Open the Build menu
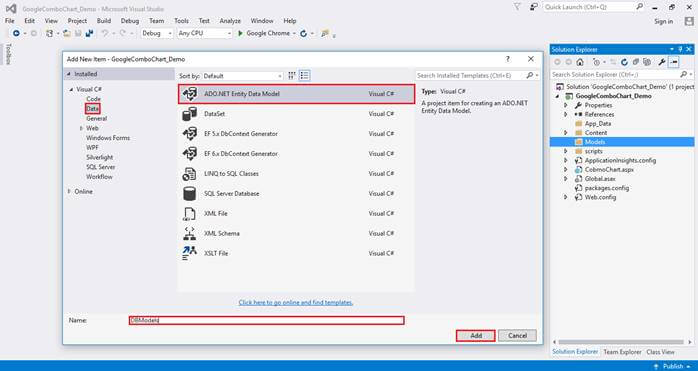 [104, 21]
